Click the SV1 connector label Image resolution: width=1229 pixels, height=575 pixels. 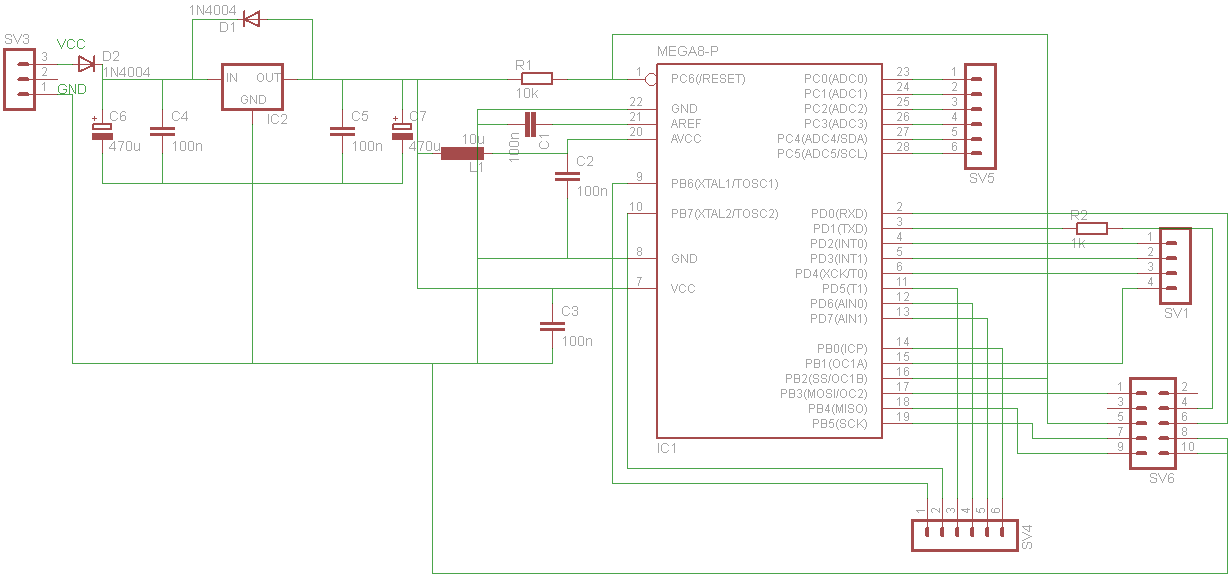1176,314
